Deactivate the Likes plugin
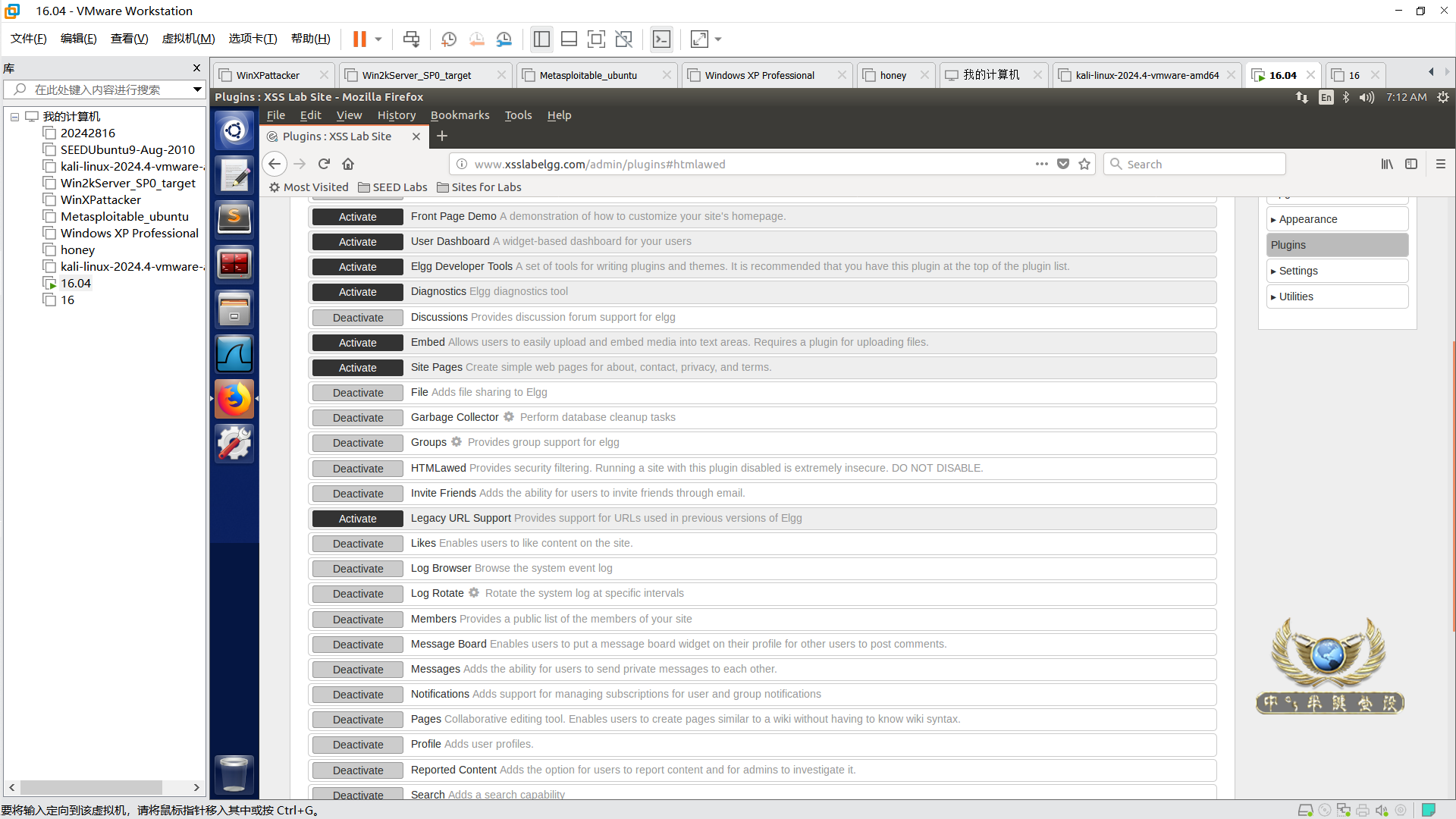The width and height of the screenshot is (1456, 819). [358, 544]
